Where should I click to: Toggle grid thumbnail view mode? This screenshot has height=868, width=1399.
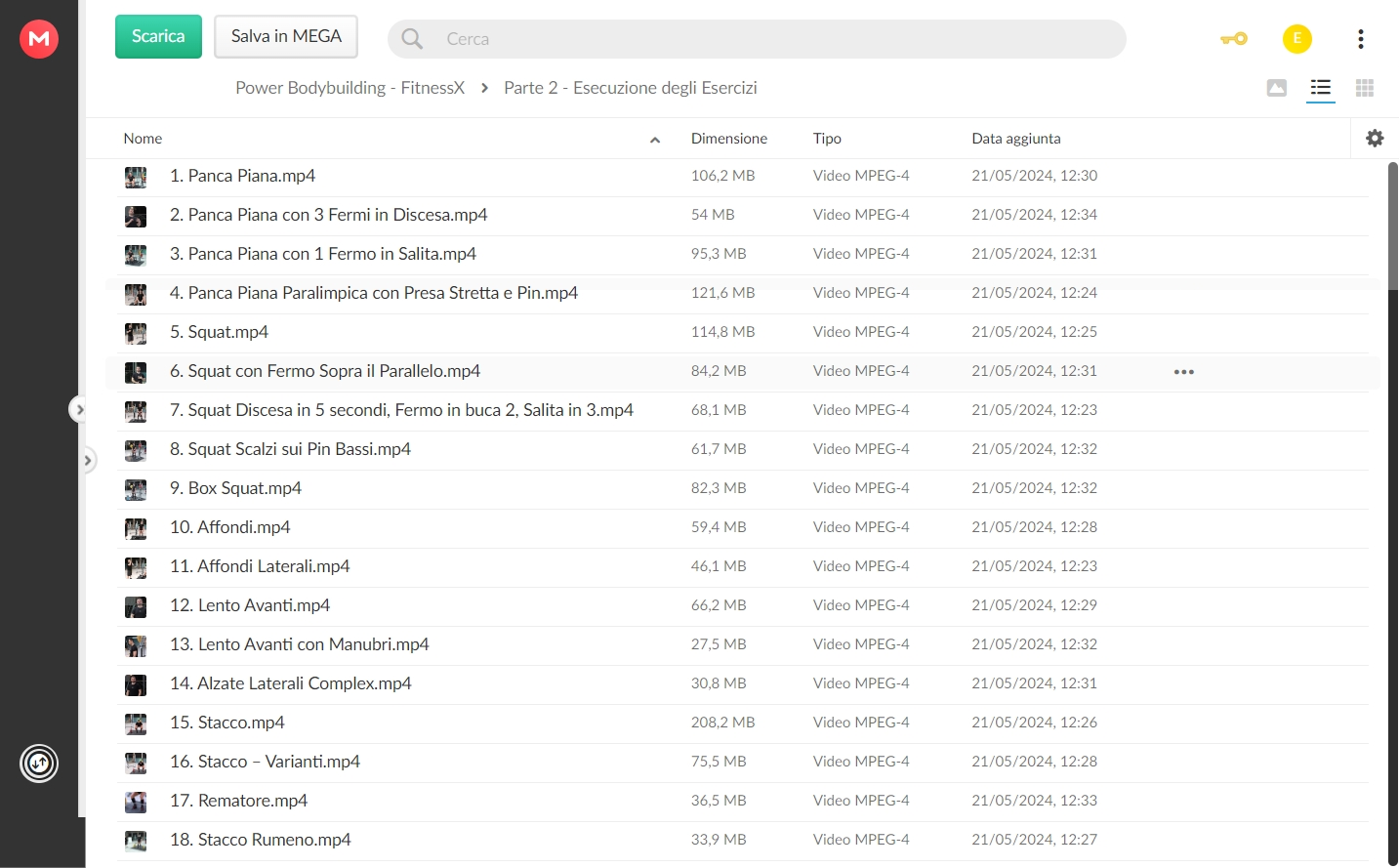[x=1365, y=88]
